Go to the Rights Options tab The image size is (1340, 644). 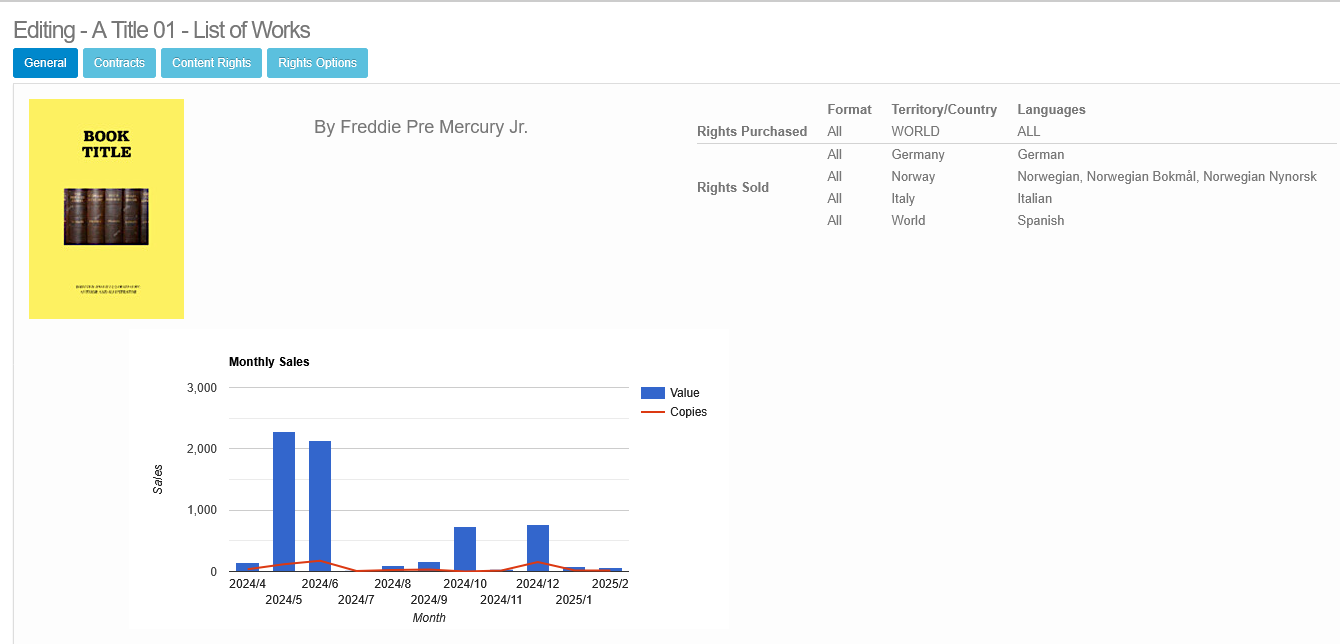(x=317, y=63)
